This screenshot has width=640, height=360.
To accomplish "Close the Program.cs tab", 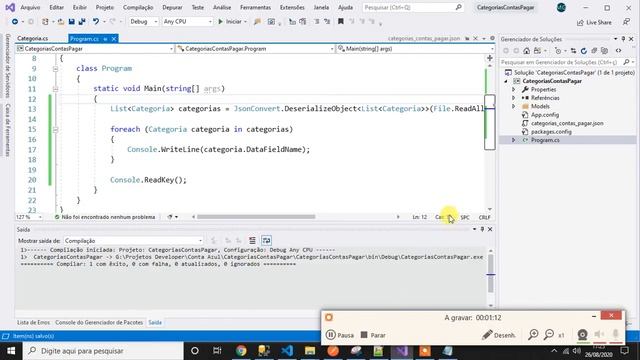I will pyautogui.click(x=114, y=39).
